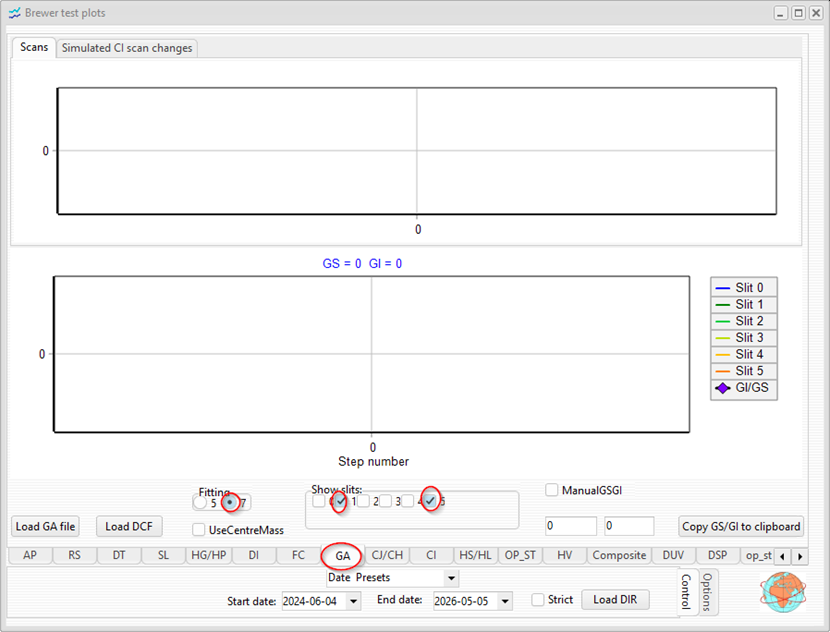The width and height of the screenshot is (830, 632).
Task: Click the Slit 3 legend entry
Action: (x=744, y=337)
